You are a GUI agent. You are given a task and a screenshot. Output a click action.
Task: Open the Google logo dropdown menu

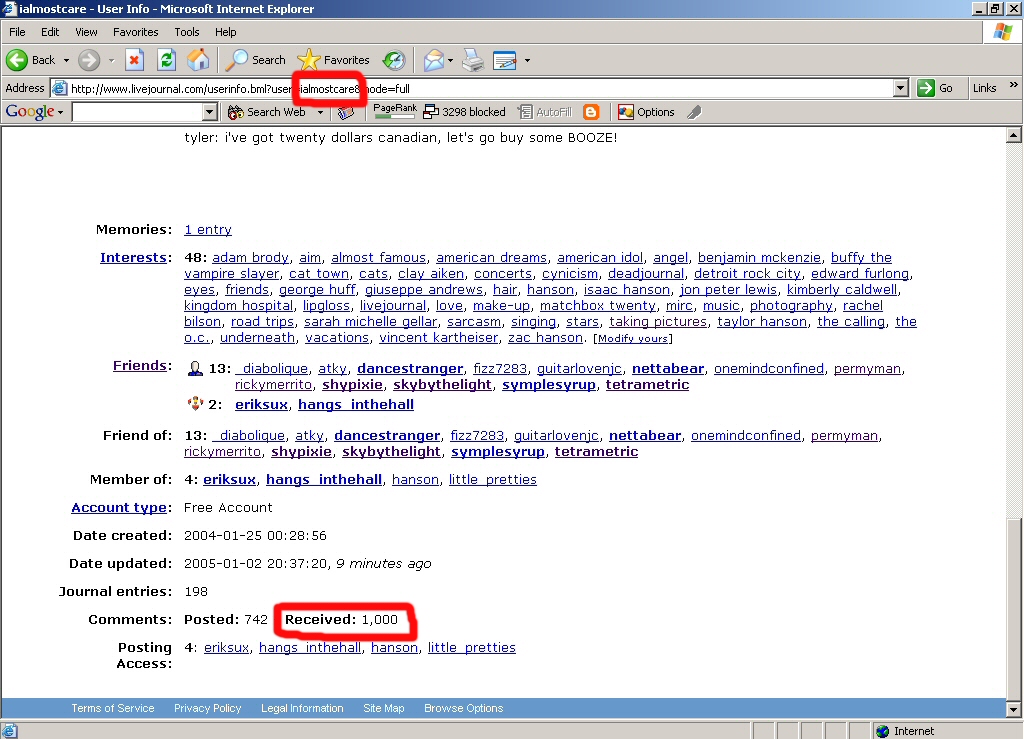click(60, 112)
